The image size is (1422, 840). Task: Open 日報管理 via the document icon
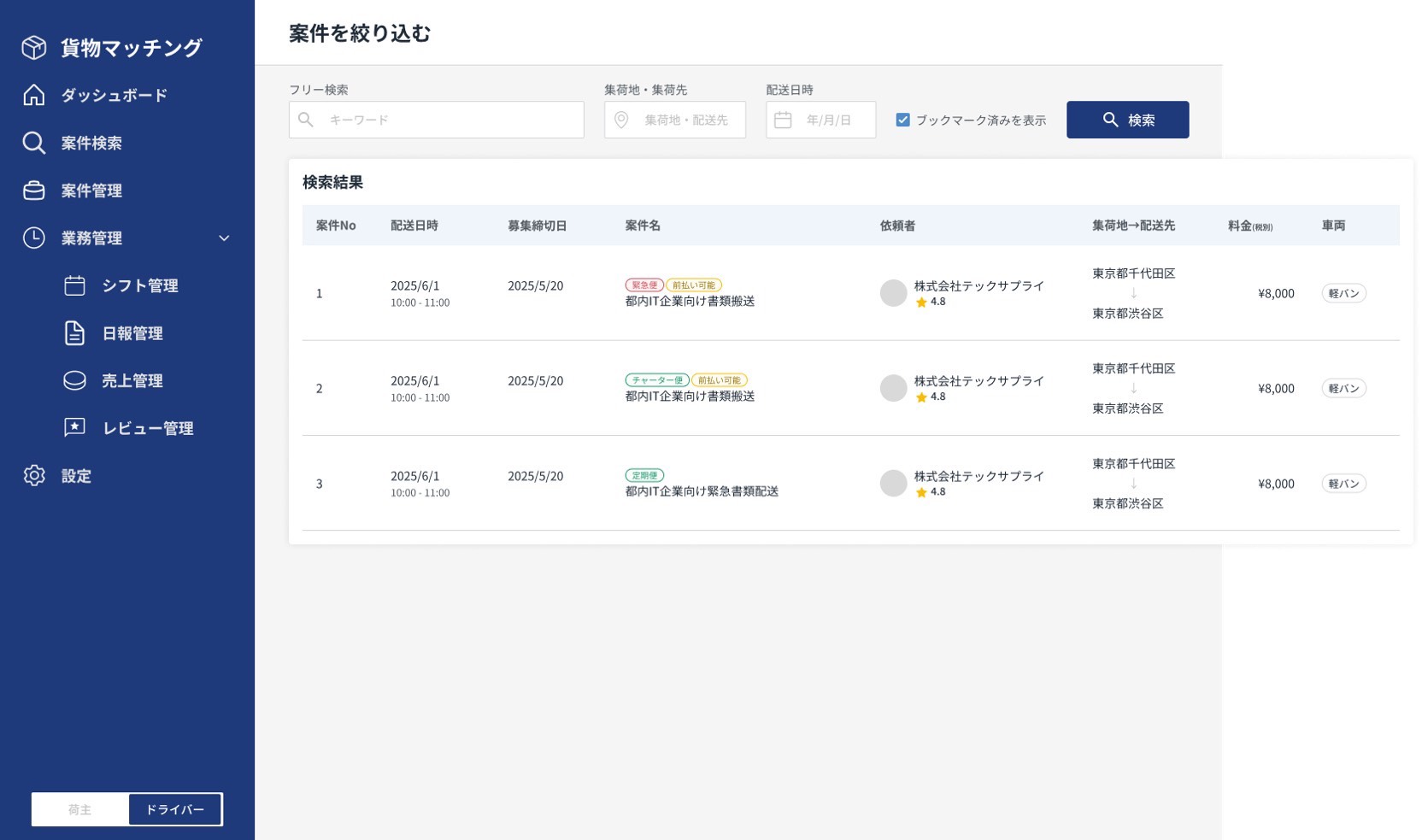point(74,333)
